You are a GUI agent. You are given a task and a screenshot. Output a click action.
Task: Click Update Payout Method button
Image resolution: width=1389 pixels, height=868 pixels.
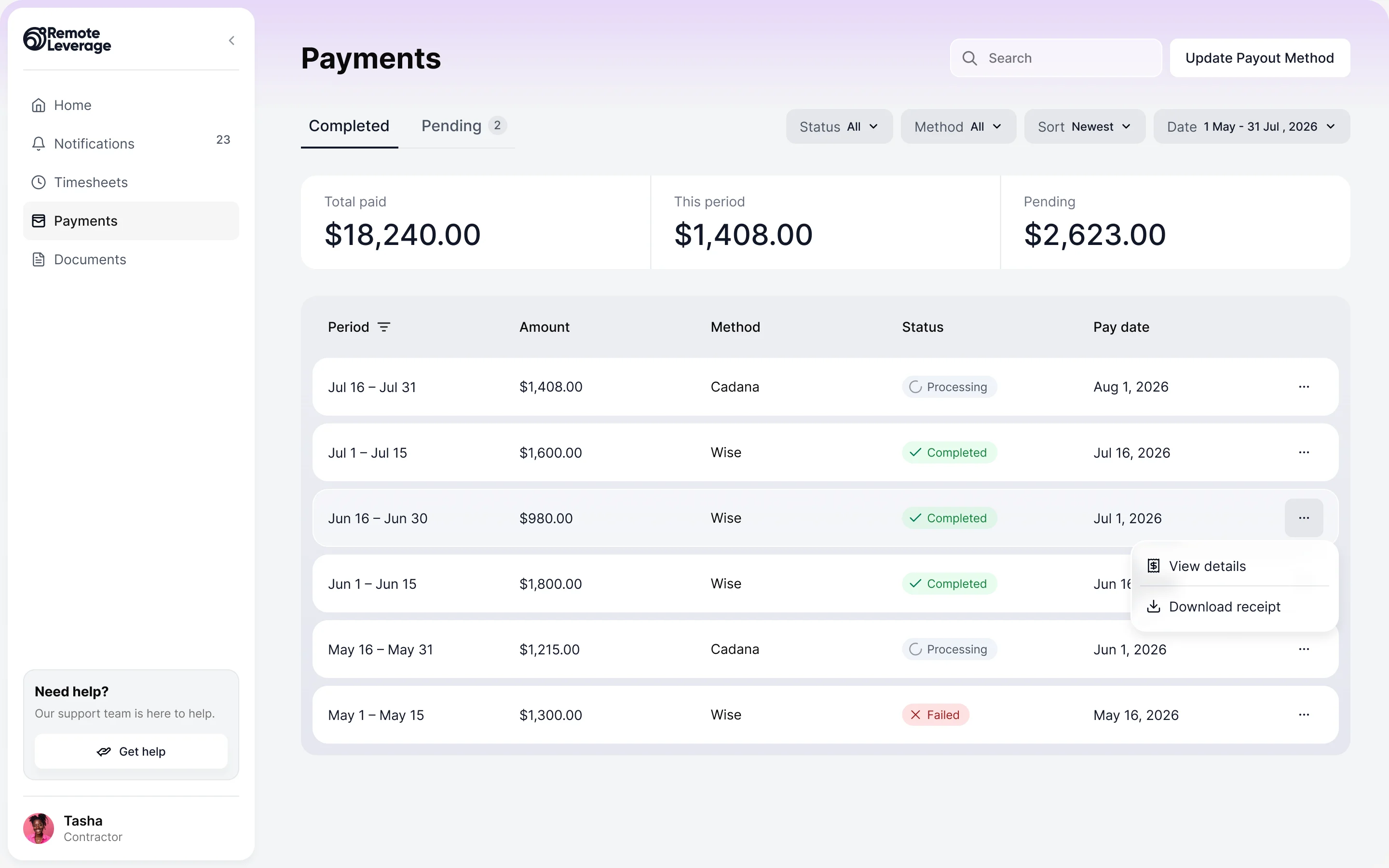pyautogui.click(x=1259, y=58)
